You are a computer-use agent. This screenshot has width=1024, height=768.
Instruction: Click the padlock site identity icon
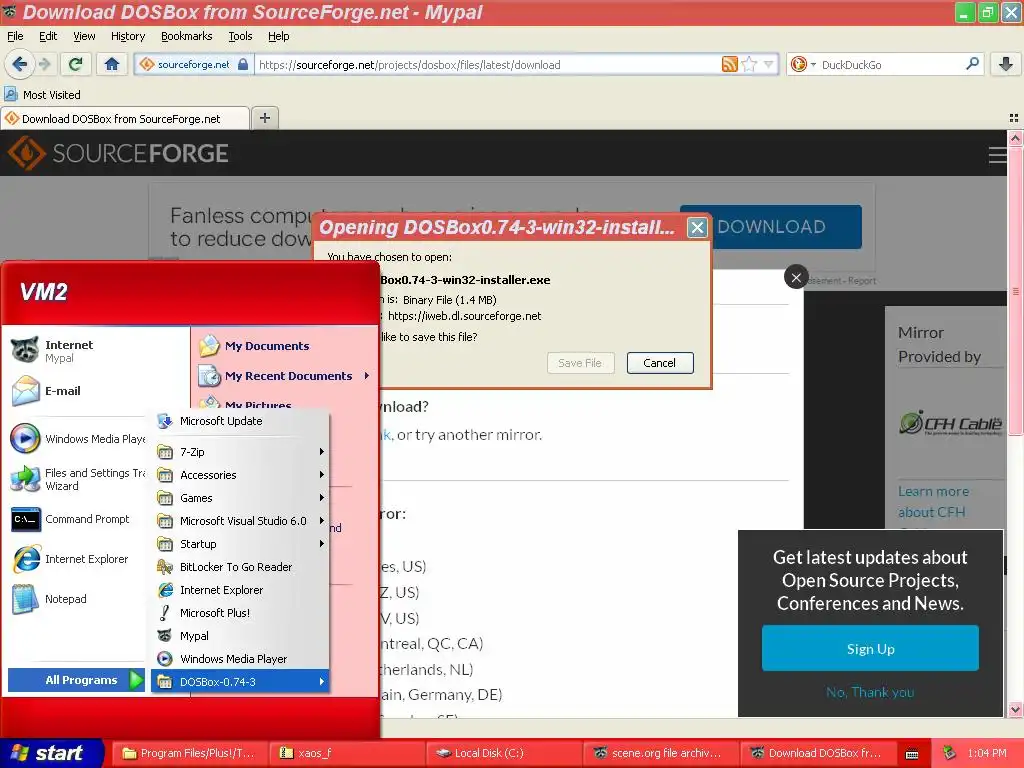tap(242, 64)
